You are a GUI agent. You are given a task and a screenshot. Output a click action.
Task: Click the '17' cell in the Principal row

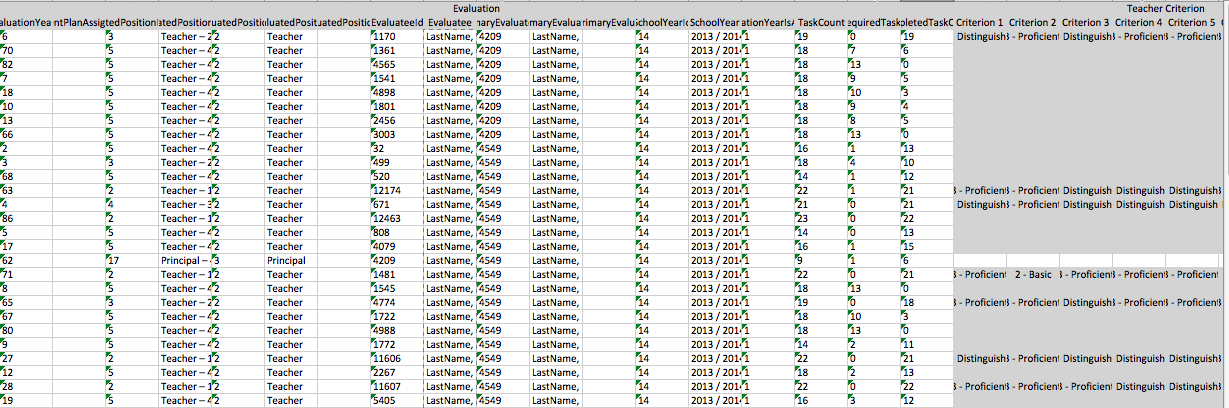click(x=131, y=260)
